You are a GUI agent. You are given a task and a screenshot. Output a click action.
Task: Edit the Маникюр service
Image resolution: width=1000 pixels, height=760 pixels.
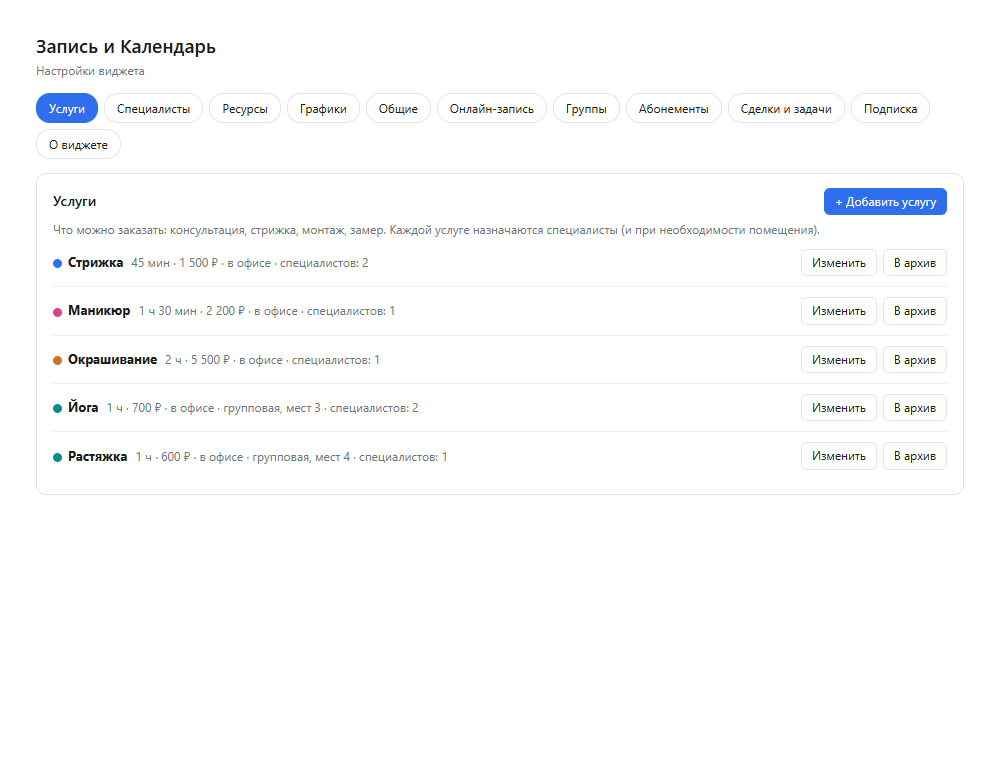coord(839,311)
